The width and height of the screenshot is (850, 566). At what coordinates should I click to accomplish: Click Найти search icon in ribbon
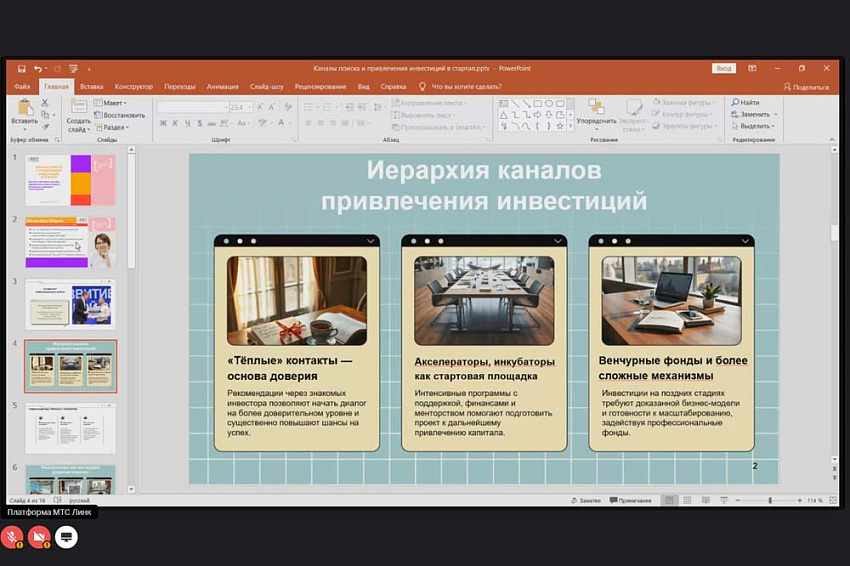tap(745, 103)
